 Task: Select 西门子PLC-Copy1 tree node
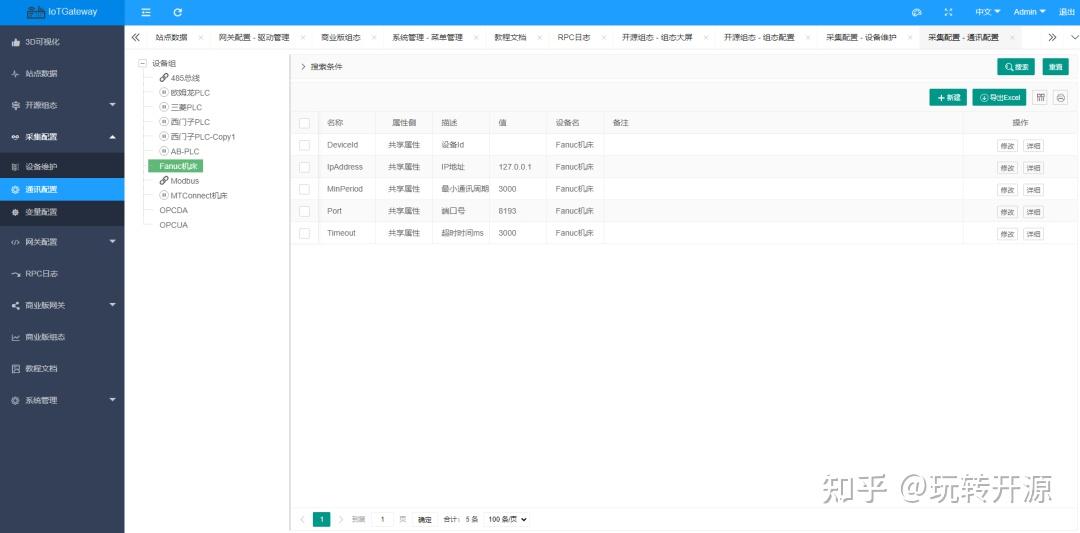(x=202, y=136)
